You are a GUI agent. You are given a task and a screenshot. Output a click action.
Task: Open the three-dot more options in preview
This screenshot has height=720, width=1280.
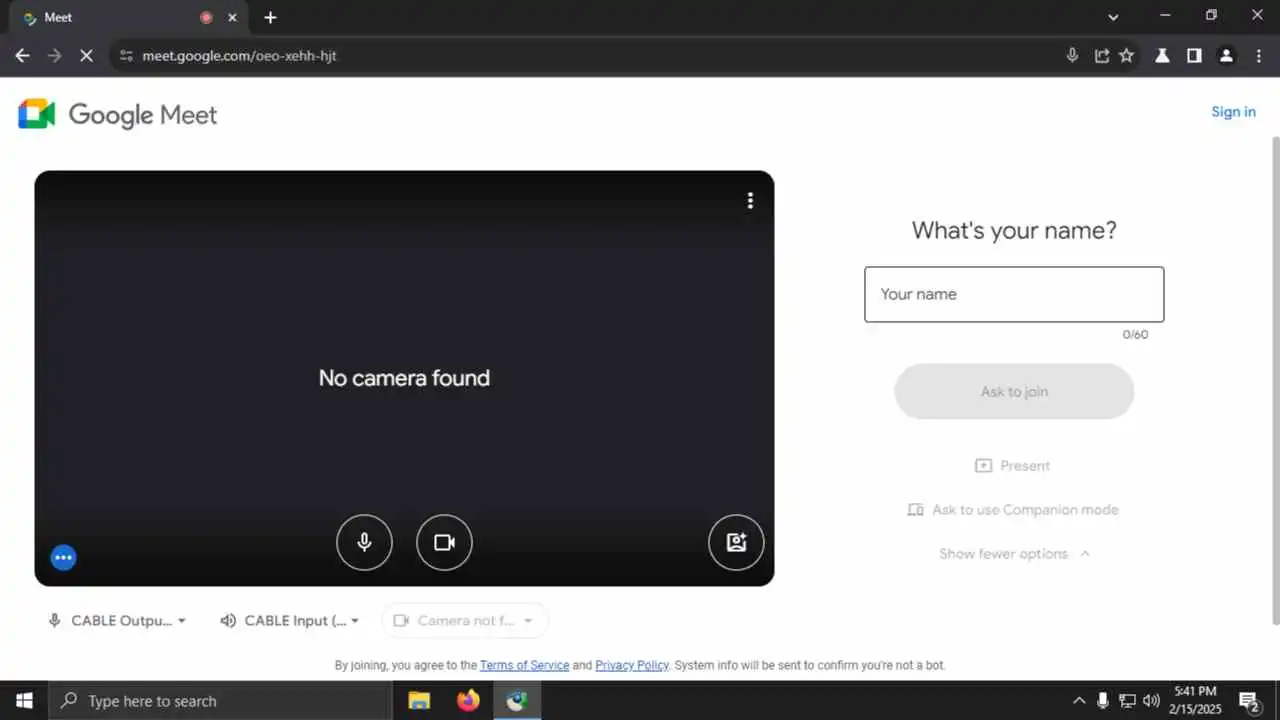(x=750, y=201)
